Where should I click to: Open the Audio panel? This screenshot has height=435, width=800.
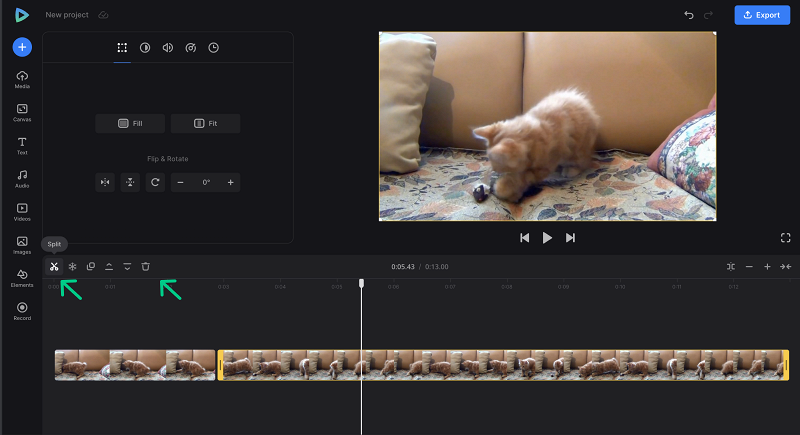[22, 179]
